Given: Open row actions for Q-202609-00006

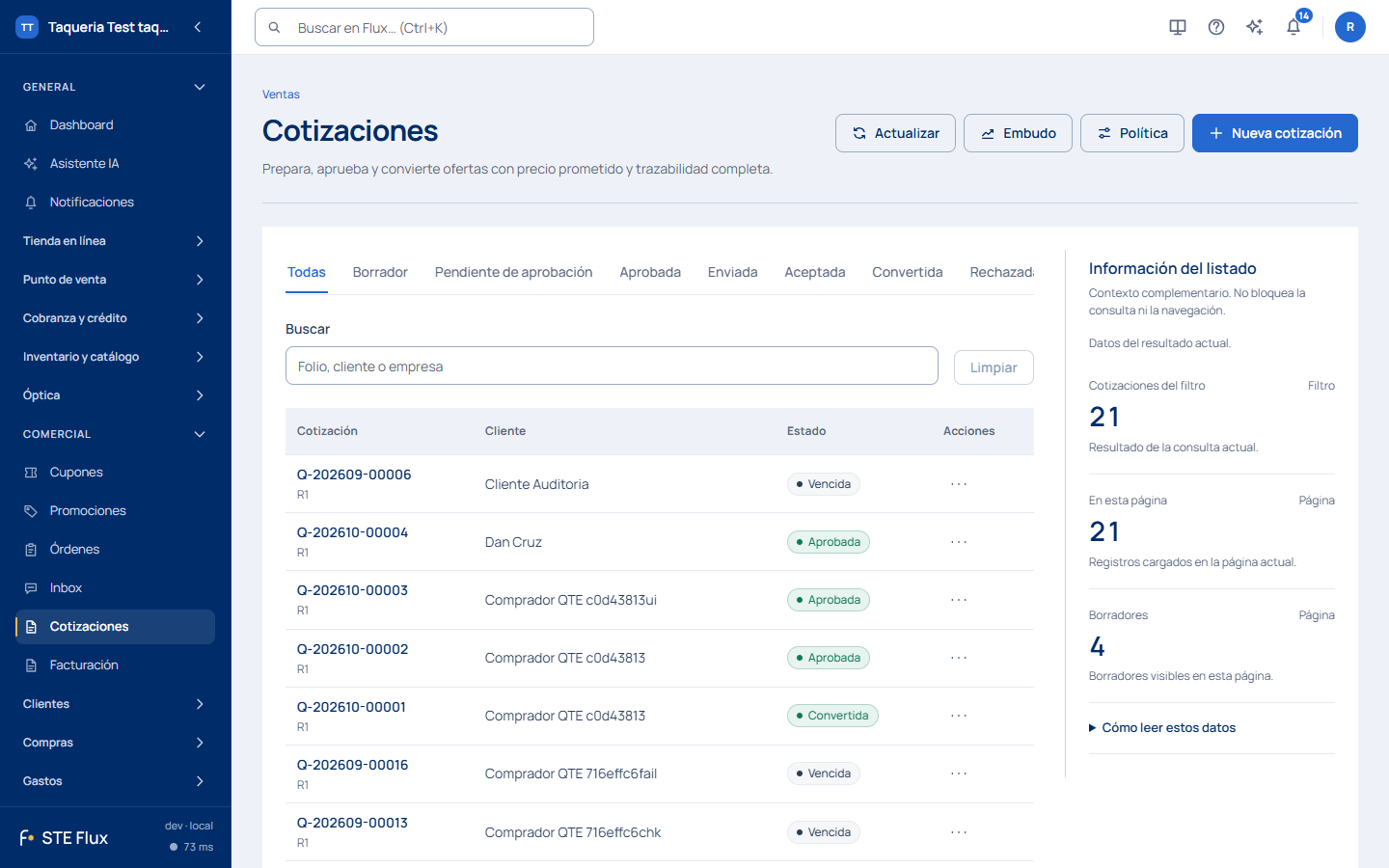Looking at the screenshot, I should pos(959,484).
